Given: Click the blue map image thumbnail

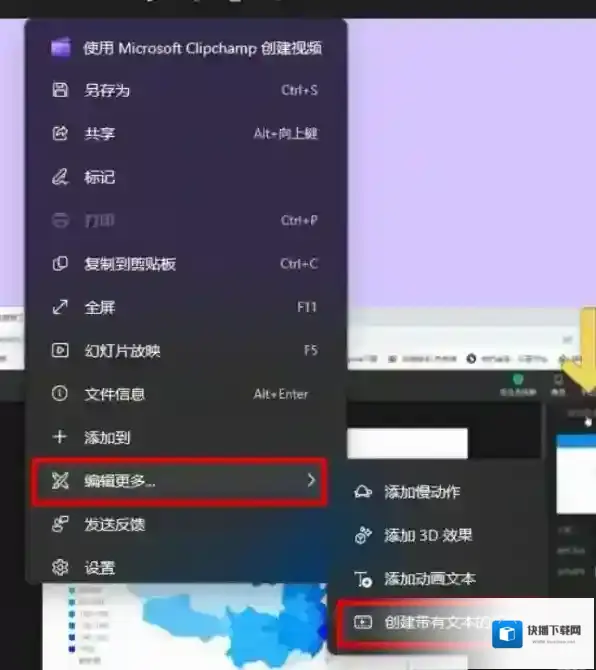Looking at the screenshot, I should click(184, 626).
